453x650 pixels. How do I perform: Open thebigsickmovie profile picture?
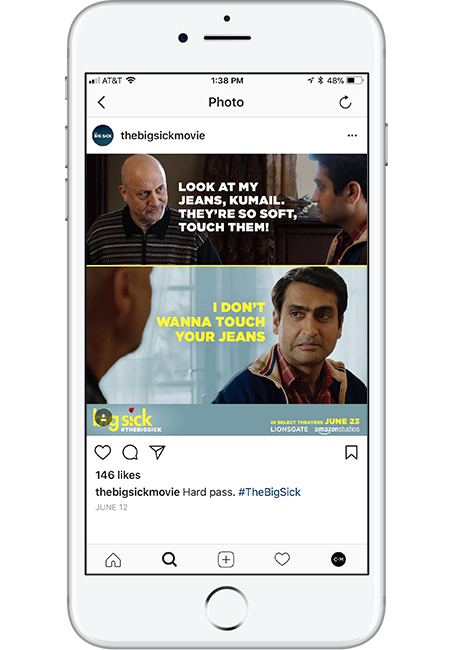coord(103,135)
